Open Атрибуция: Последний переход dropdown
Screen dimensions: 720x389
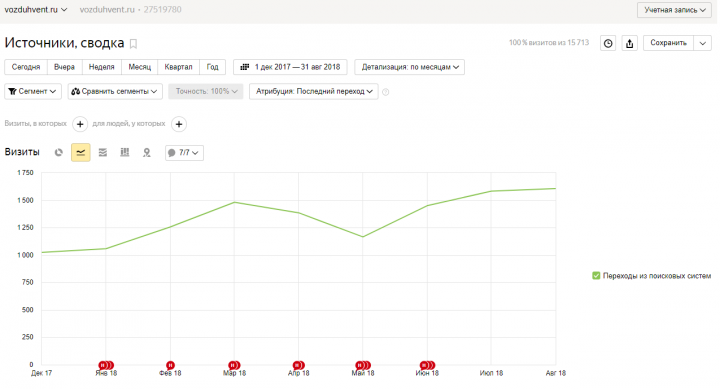point(314,91)
